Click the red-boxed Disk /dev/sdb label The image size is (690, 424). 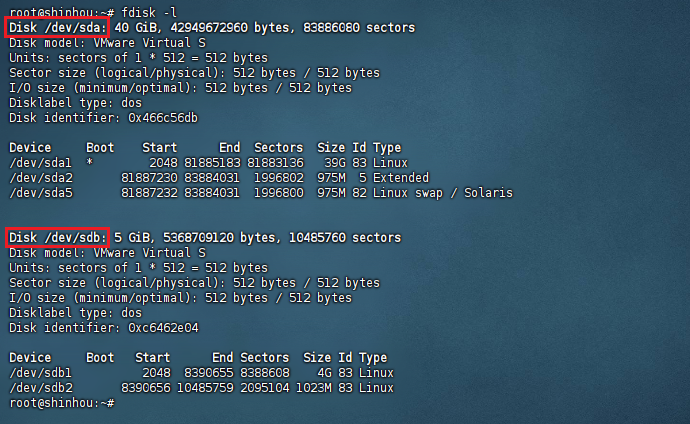tap(56, 238)
